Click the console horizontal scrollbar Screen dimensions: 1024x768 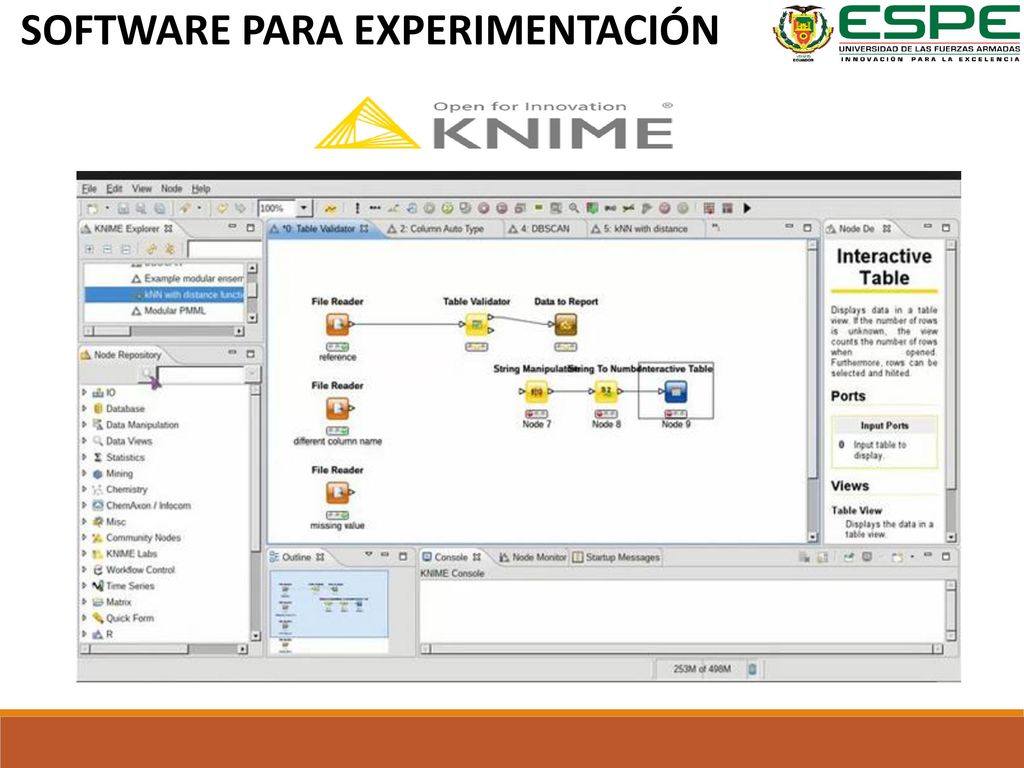click(682, 648)
